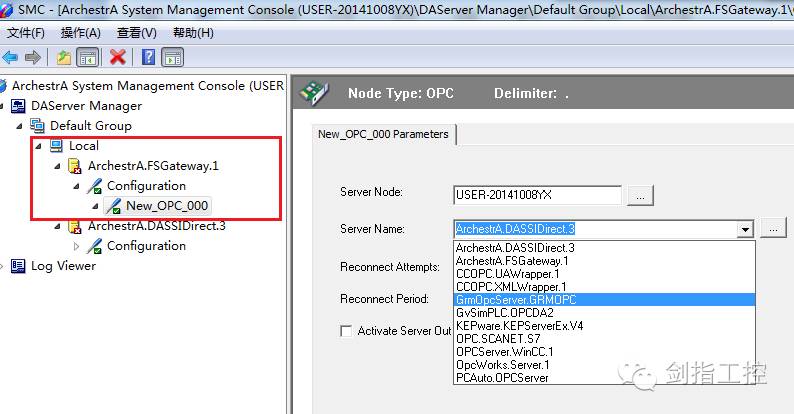Select ArchestrA.DASSIDirect.3 in dropdown list
The width and height of the screenshot is (794, 414).
coord(604,248)
